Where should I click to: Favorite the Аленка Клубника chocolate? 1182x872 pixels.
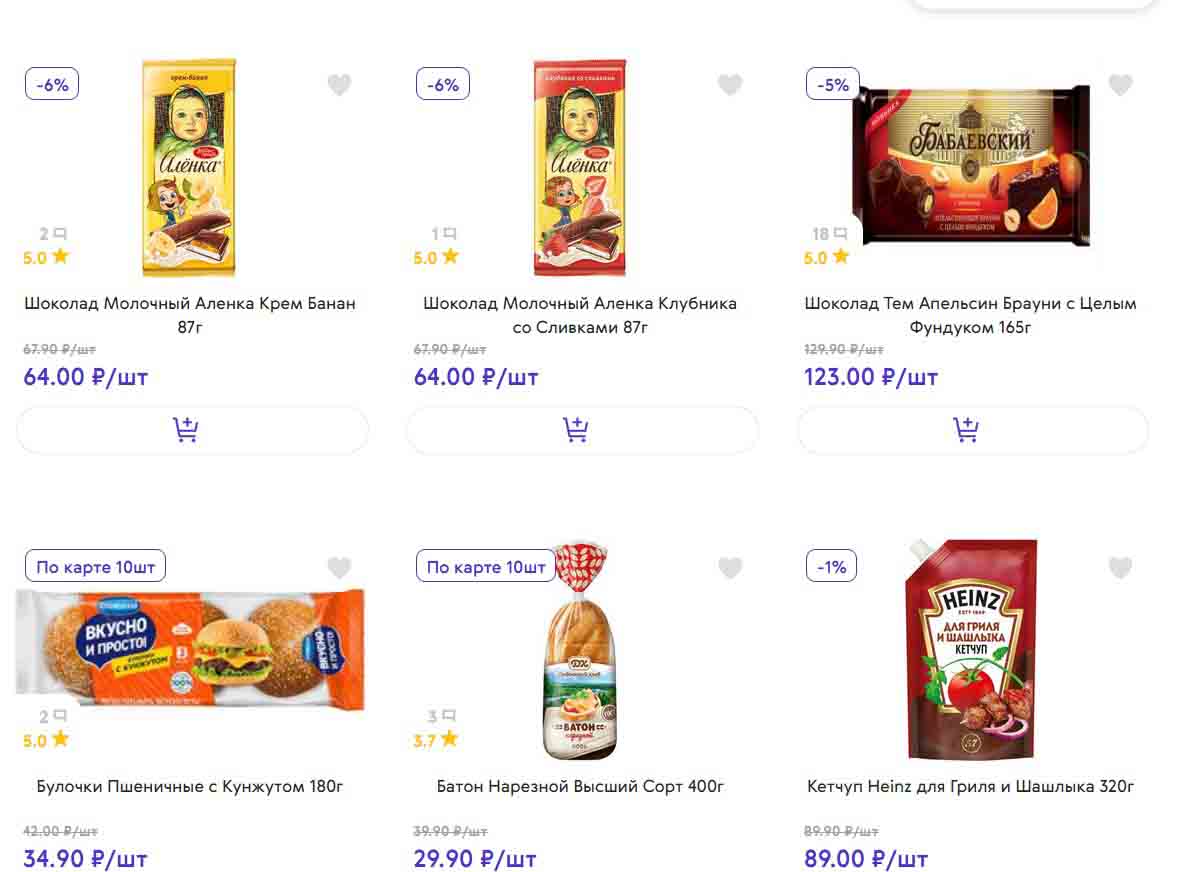tap(730, 85)
